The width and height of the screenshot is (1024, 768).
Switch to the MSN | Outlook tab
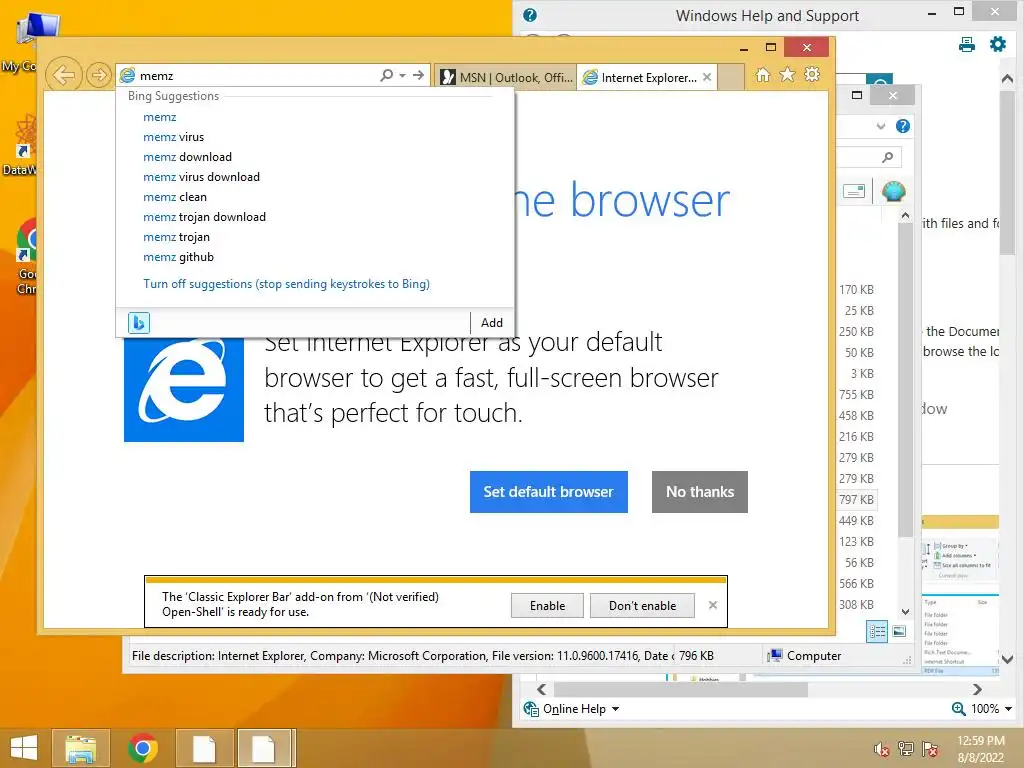[506, 77]
